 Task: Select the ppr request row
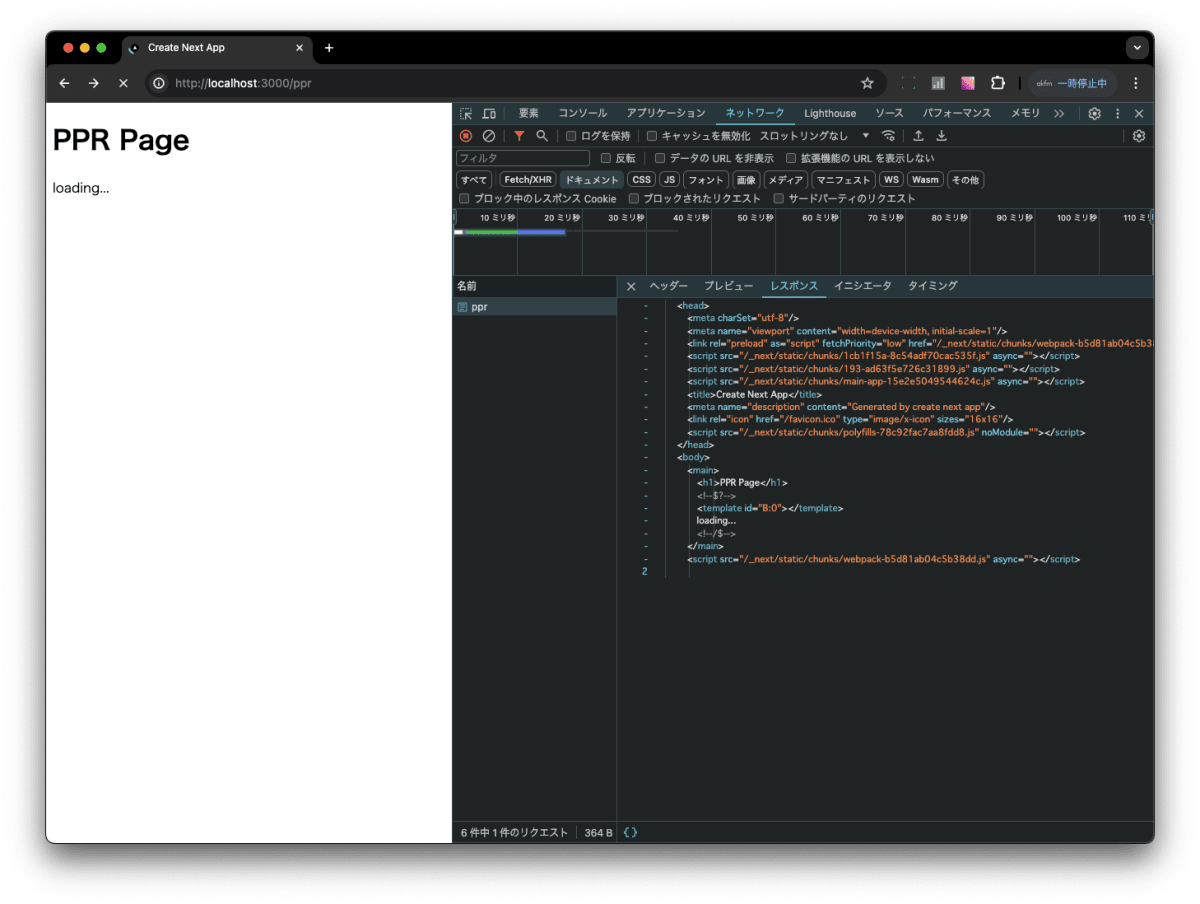[535, 307]
